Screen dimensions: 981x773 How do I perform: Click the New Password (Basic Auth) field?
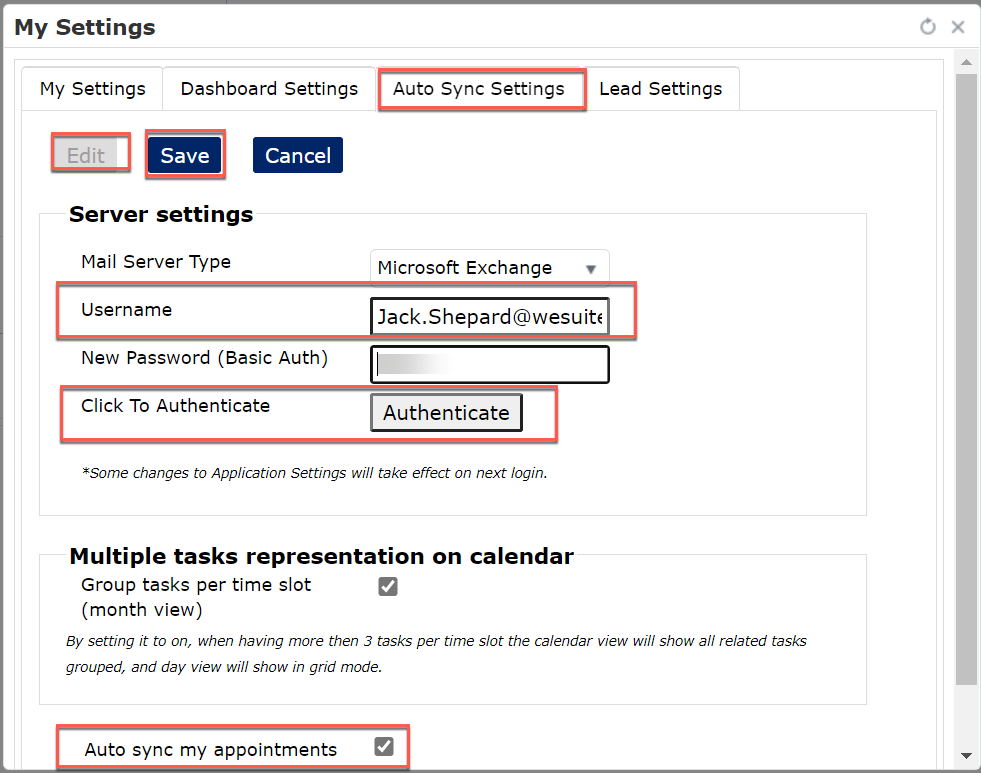pos(490,364)
